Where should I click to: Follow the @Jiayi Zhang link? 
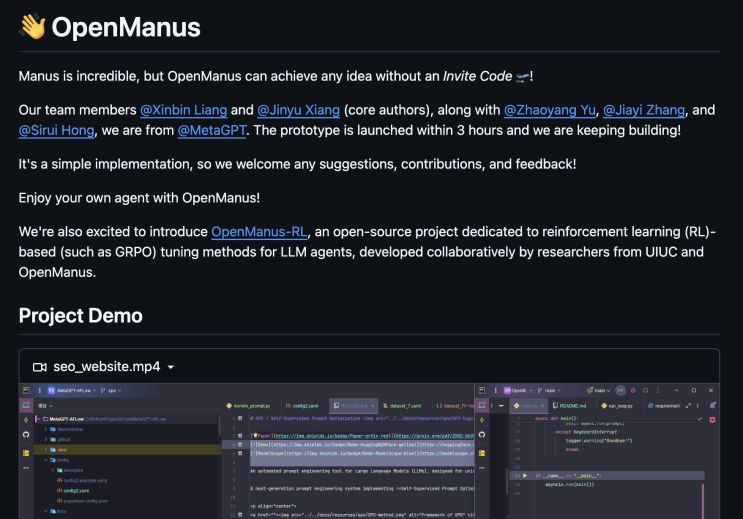click(644, 110)
